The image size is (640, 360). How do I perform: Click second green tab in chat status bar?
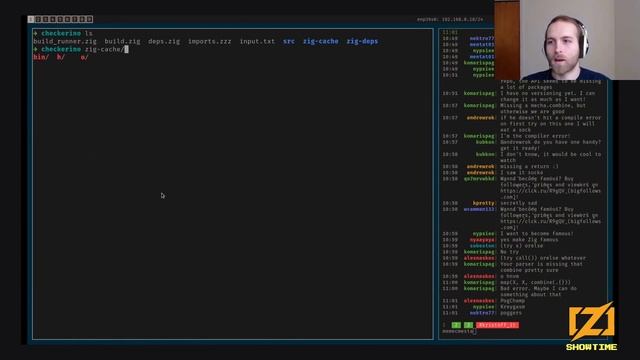(468, 325)
